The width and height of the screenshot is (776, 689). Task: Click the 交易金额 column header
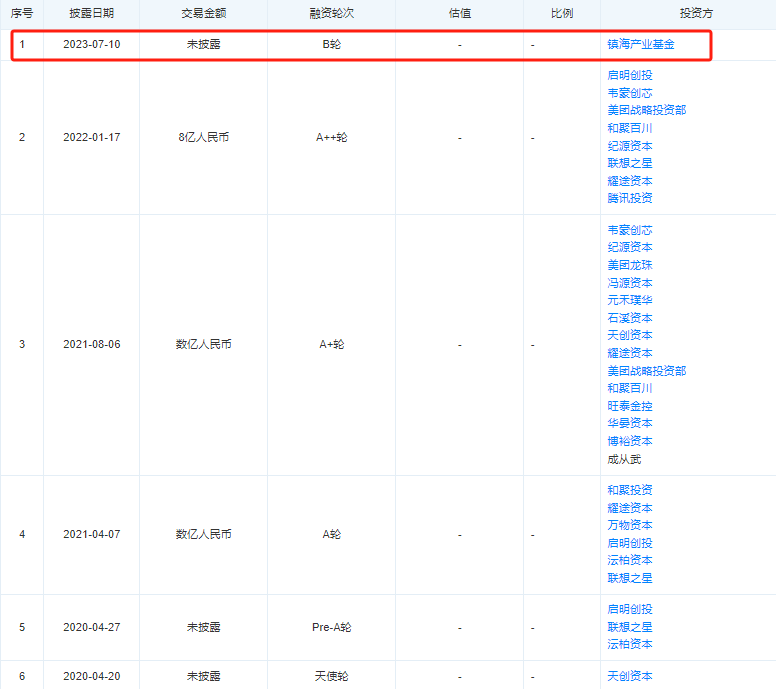coord(203,14)
